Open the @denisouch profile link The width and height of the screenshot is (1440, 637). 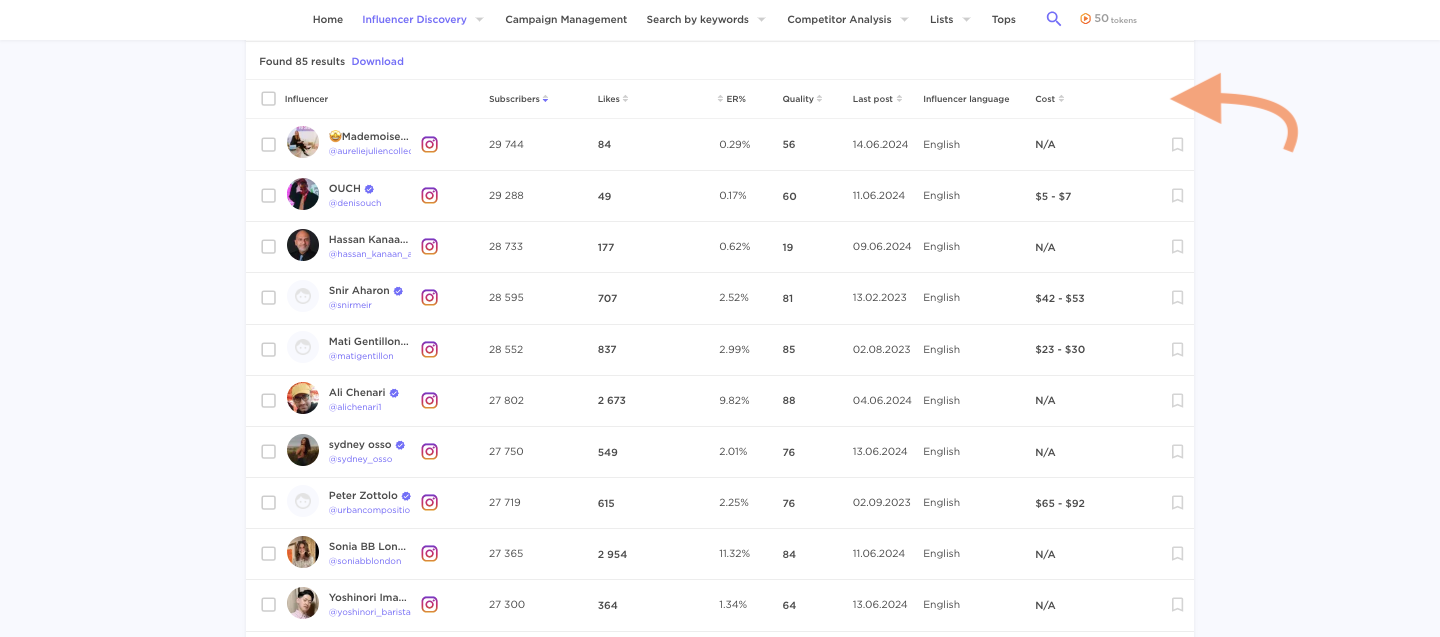click(x=355, y=203)
